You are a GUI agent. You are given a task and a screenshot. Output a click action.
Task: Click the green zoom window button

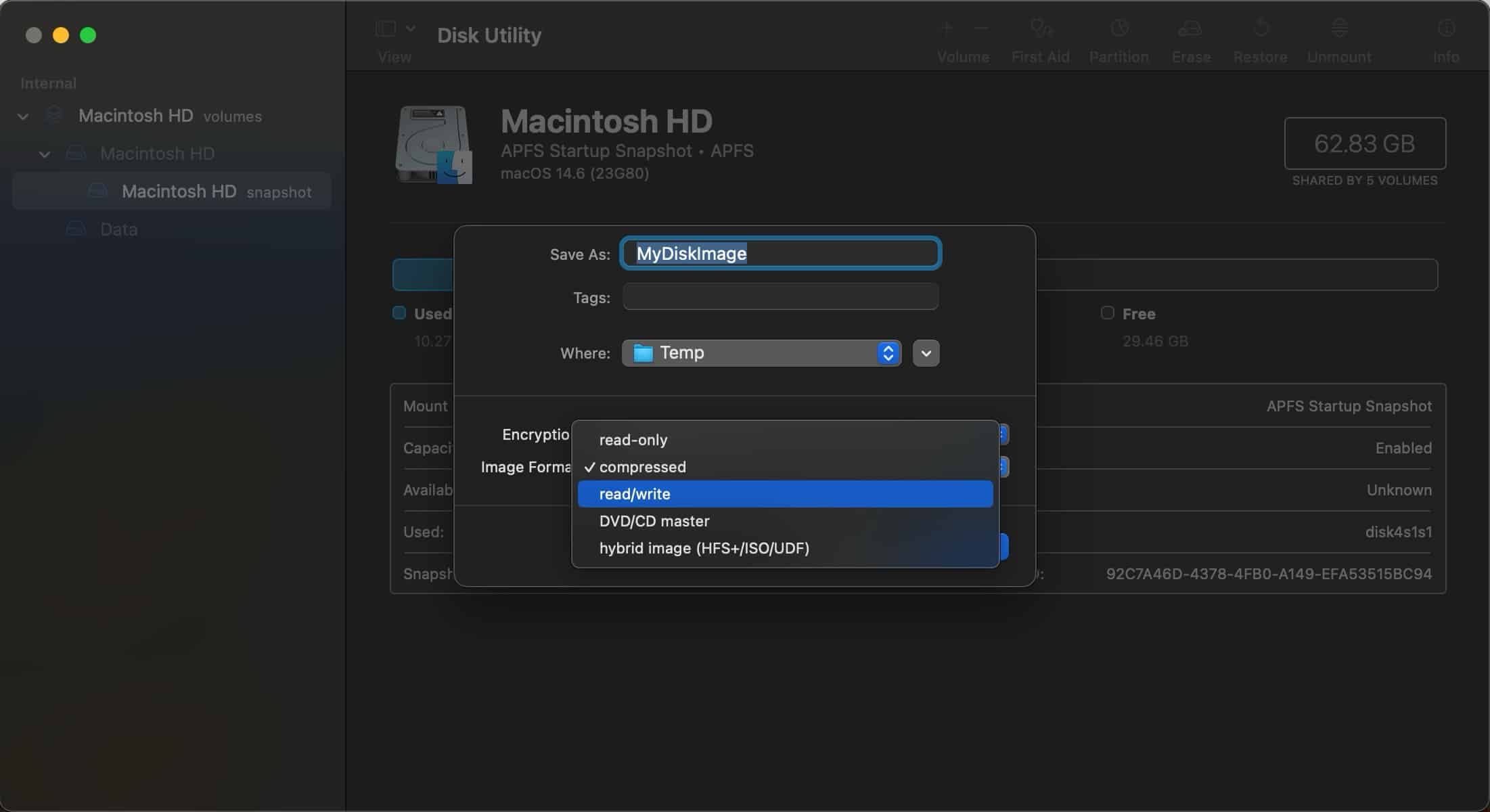click(88, 35)
